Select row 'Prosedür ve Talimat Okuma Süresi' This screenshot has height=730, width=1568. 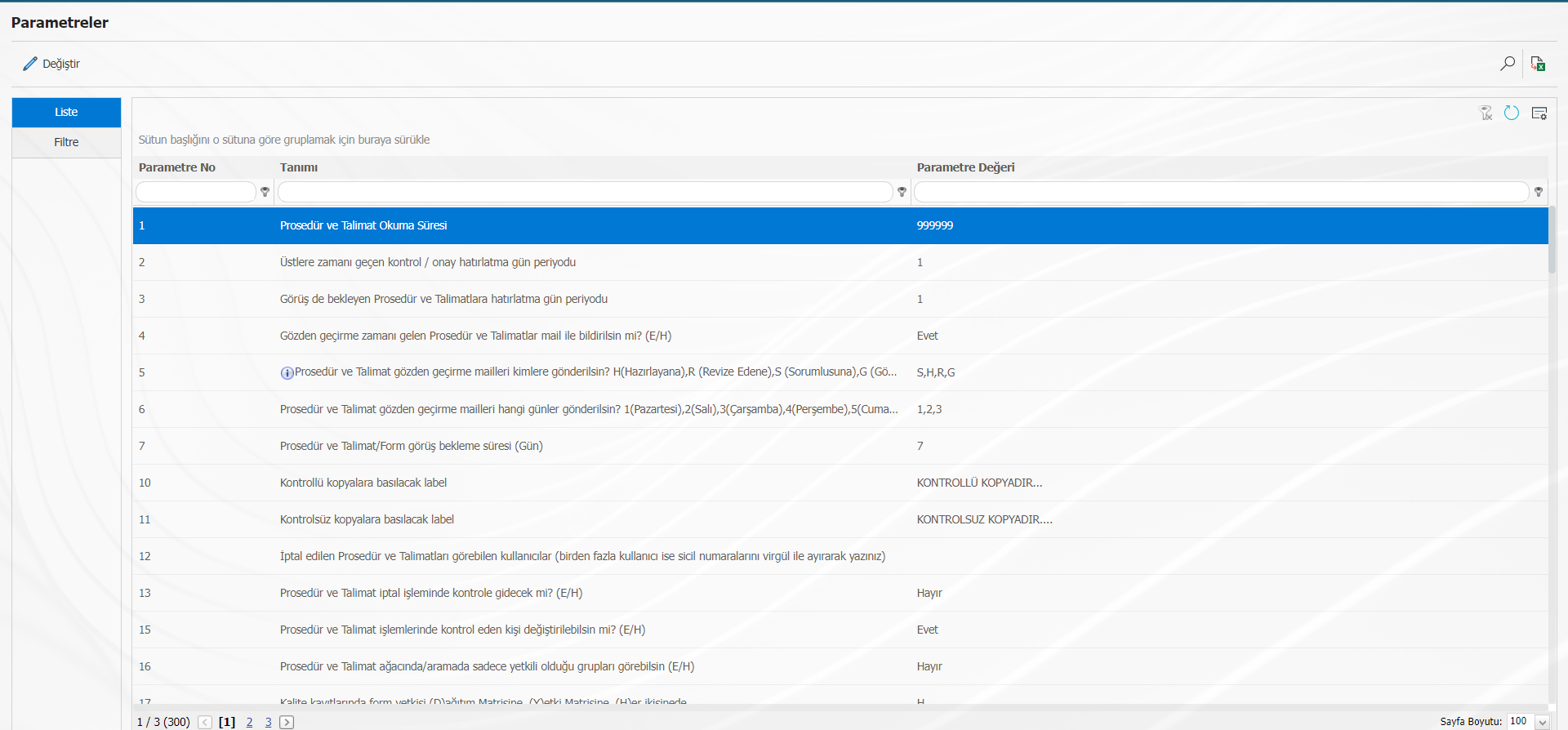pyautogui.click(x=840, y=225)
